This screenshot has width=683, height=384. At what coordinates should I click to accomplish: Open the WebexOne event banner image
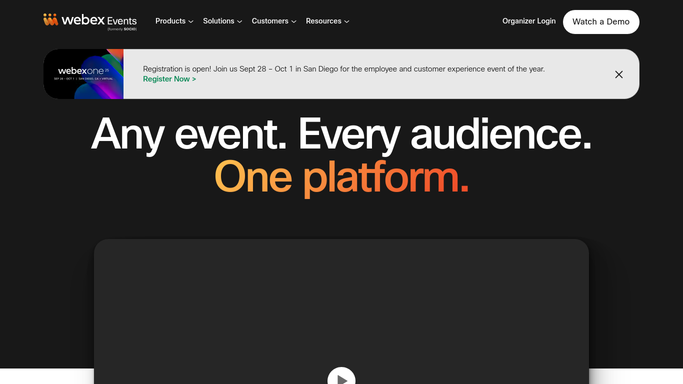click(x=84, y=74)
